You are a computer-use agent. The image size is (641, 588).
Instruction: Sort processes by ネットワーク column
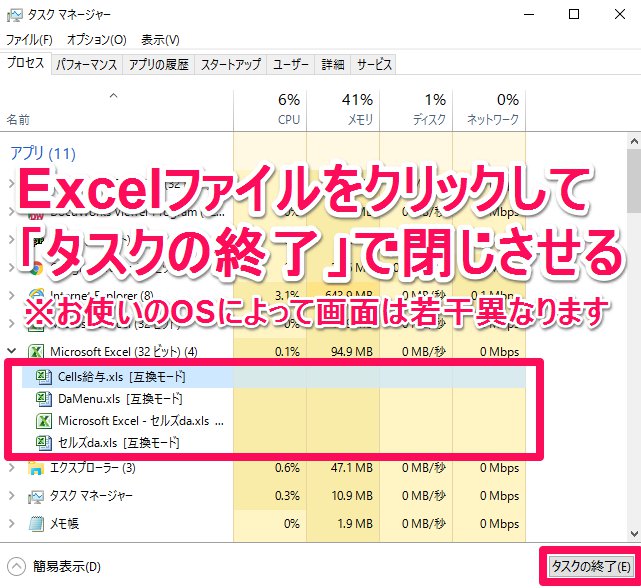pyautogui.click(x=489, y=111)
